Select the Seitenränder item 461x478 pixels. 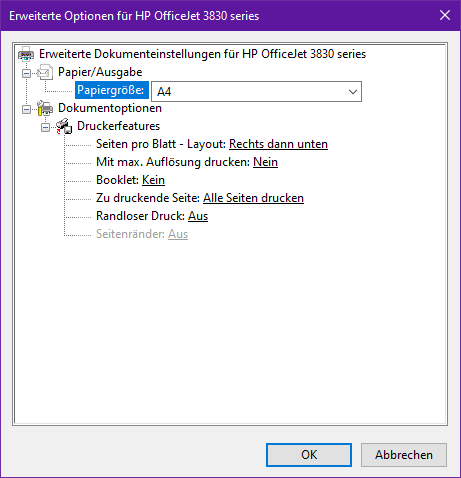coord(142,234)
